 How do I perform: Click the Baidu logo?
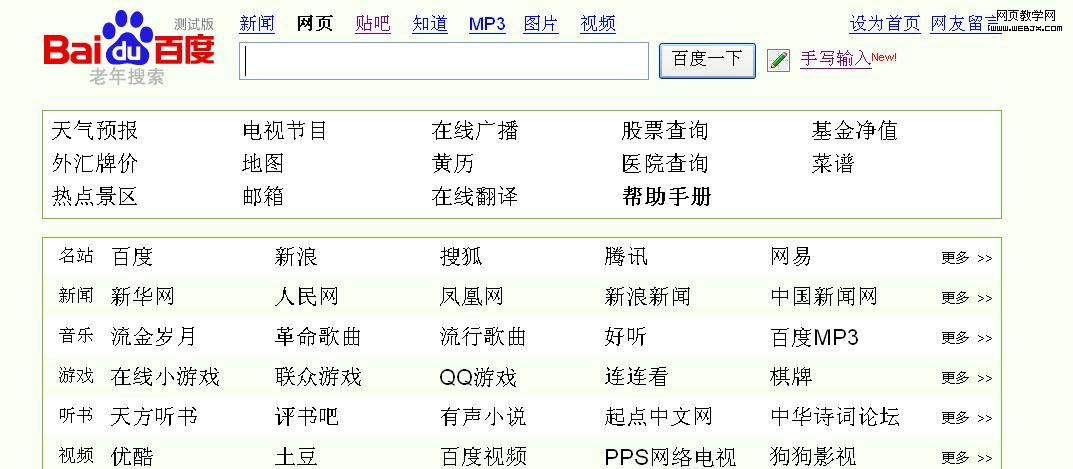[128, 48]
